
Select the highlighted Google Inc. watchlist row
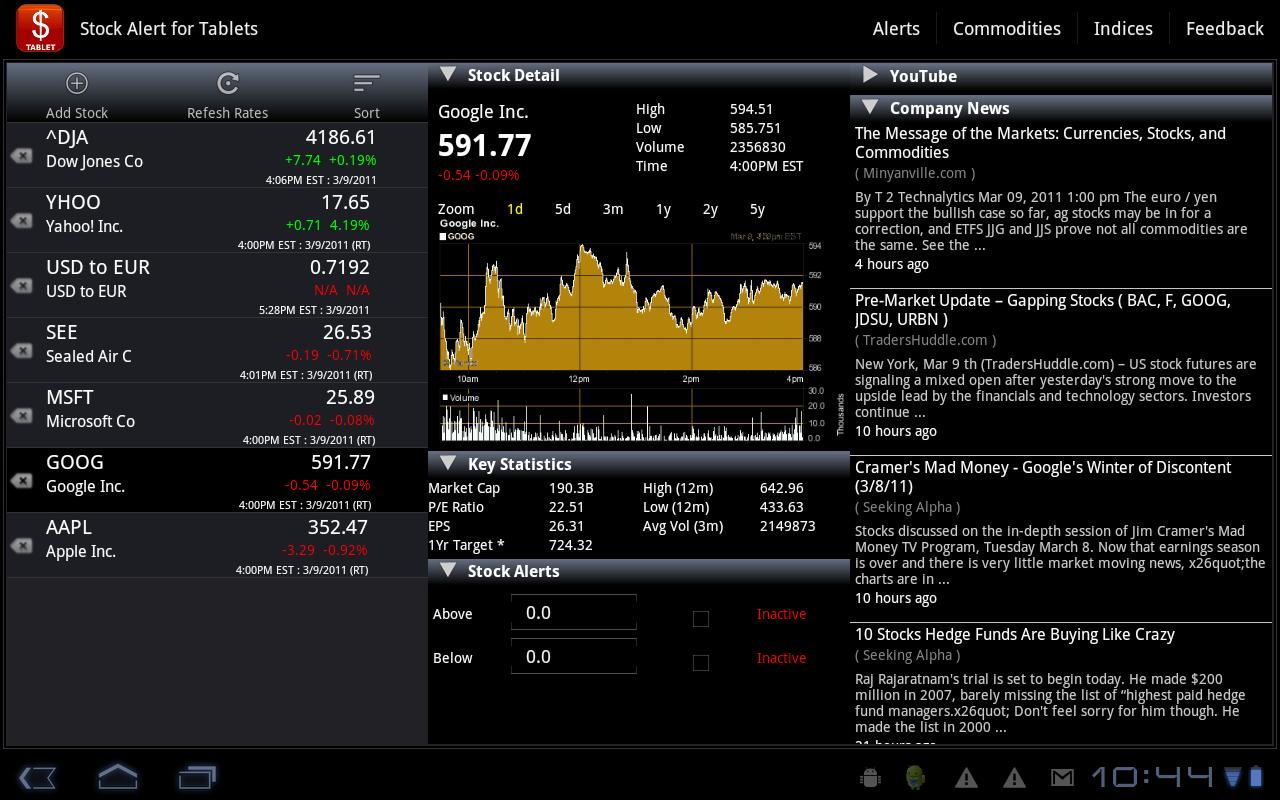click(217, 480)
